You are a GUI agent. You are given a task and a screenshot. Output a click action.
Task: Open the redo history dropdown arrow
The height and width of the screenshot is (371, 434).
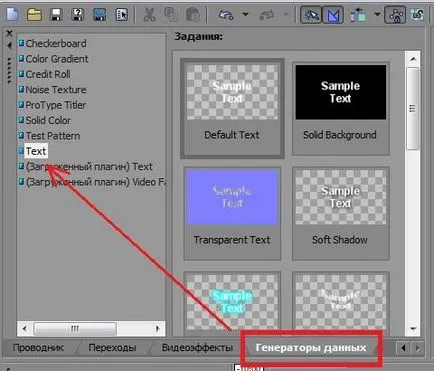[286, 15]
